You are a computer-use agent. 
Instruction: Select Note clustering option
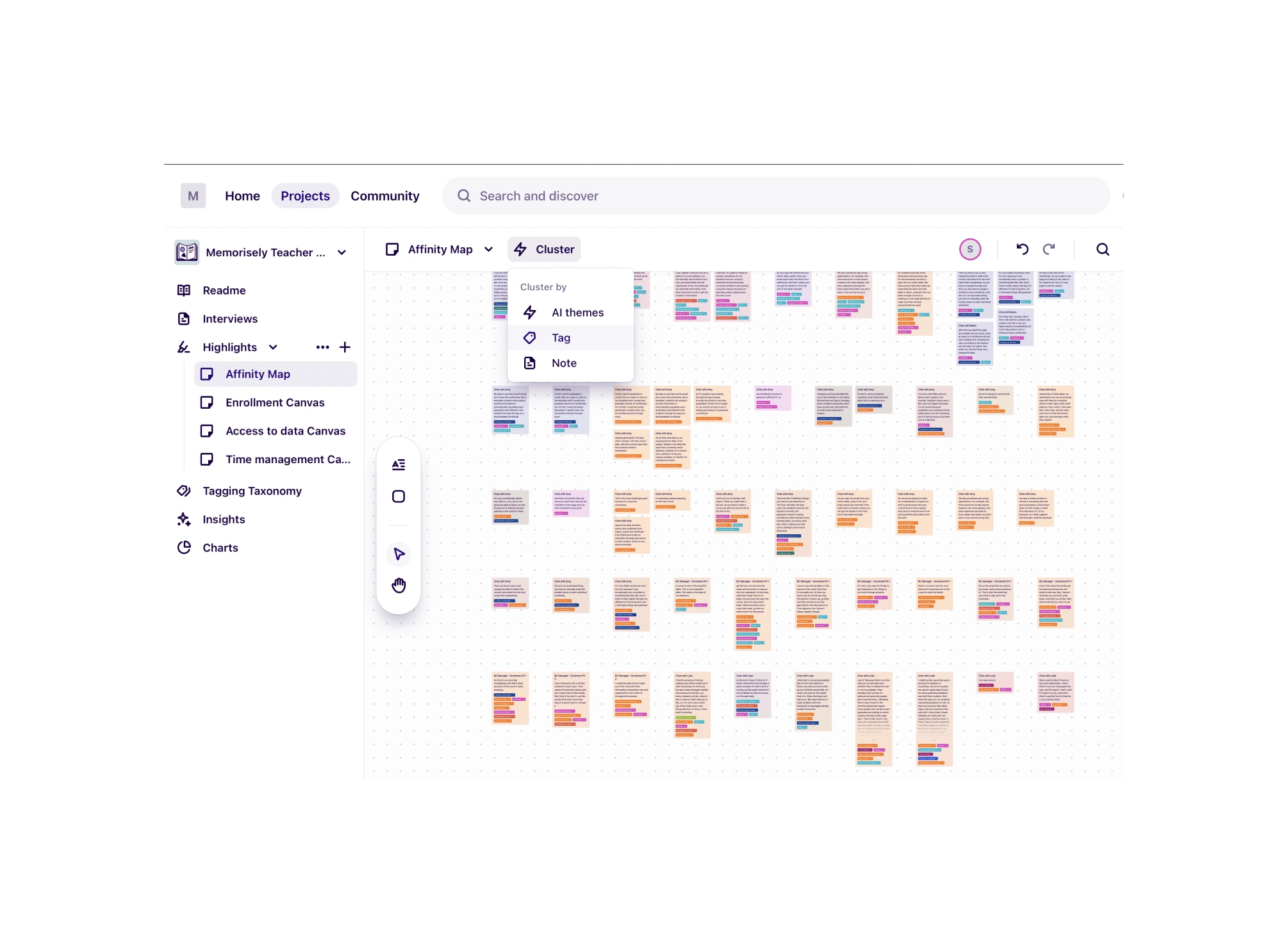pyautogui.click(x=562, y=362)
